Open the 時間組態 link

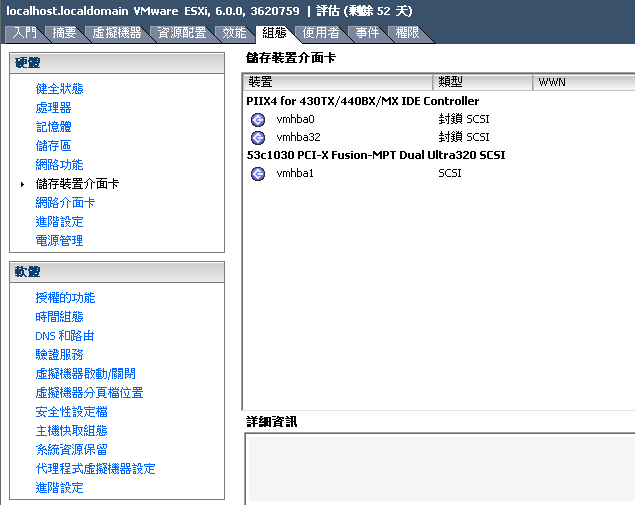[x=60, y=317]
